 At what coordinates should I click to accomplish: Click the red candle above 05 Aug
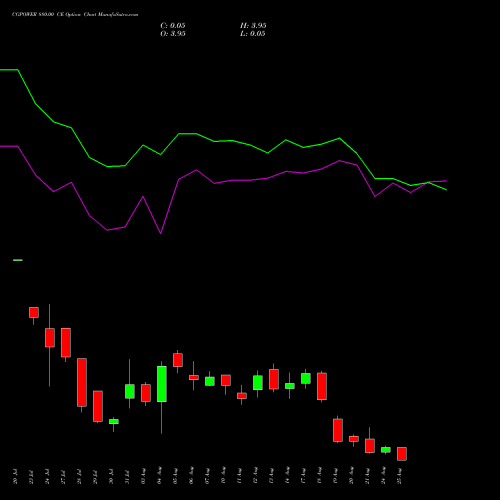178,360
